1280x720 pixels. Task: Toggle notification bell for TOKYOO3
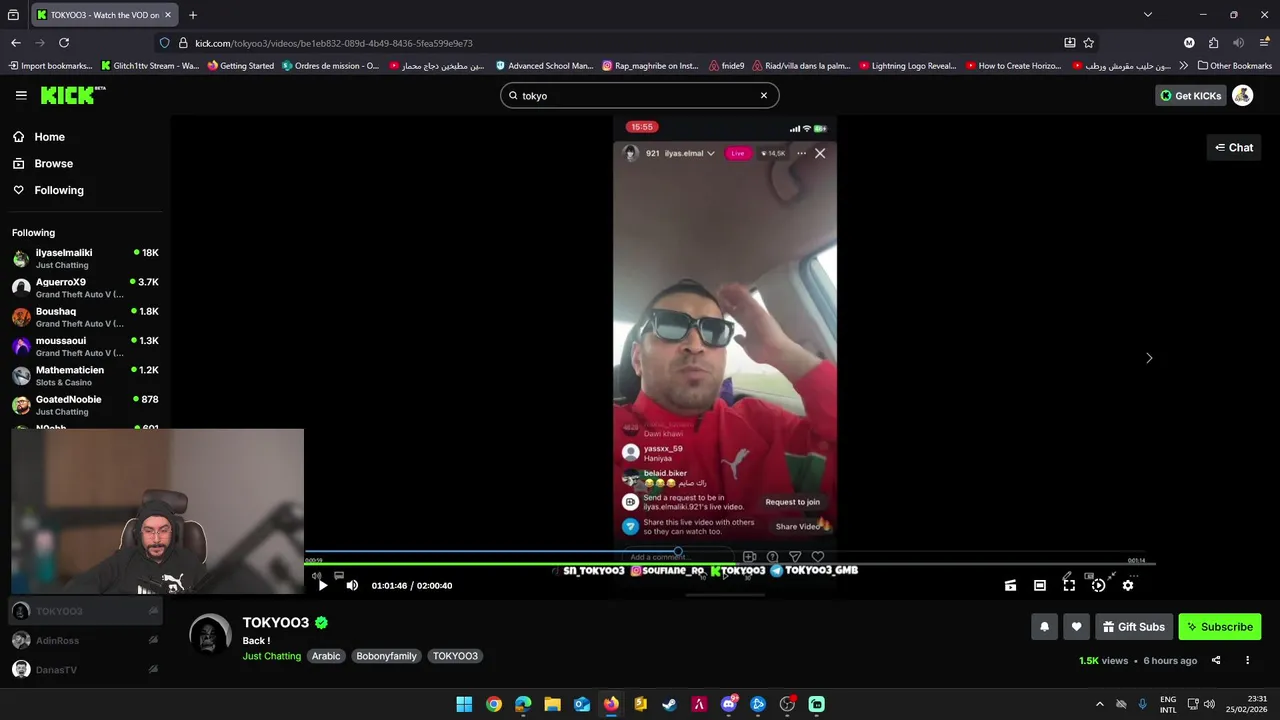[1044, 627]
